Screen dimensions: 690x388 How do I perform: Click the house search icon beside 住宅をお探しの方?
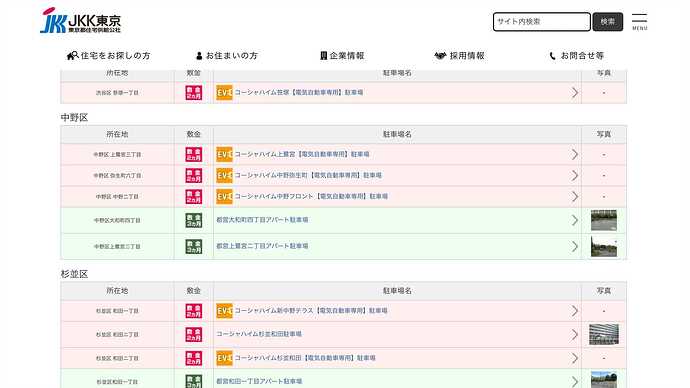pyautogui.click(x=72, y=56)
